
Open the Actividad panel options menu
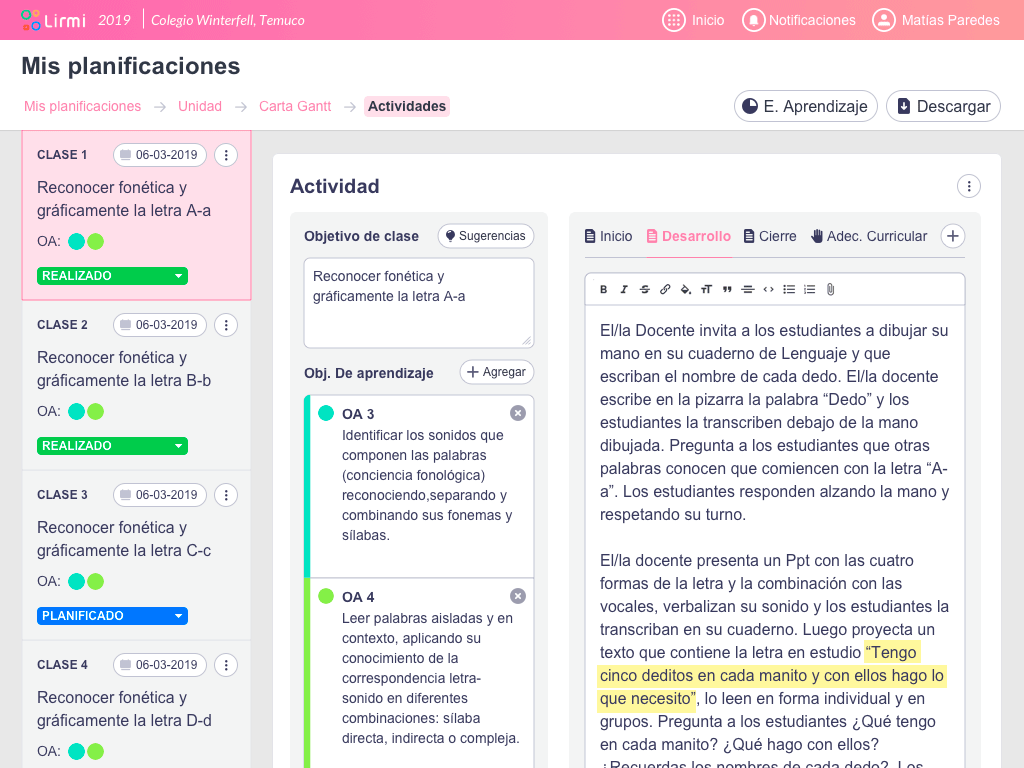[x=968, y=186]
